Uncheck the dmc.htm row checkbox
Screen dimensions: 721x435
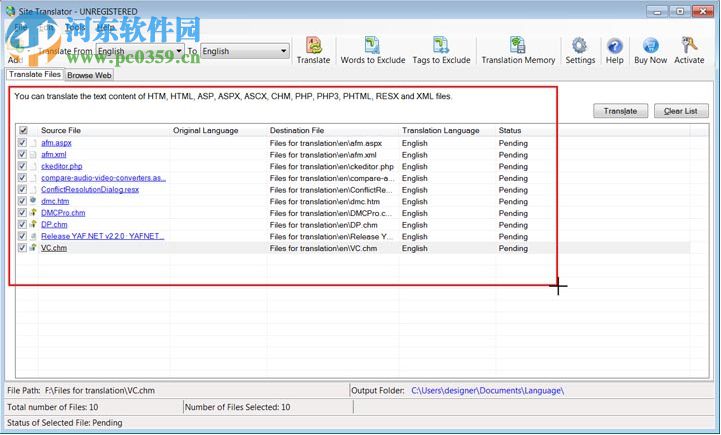[22, 201]
